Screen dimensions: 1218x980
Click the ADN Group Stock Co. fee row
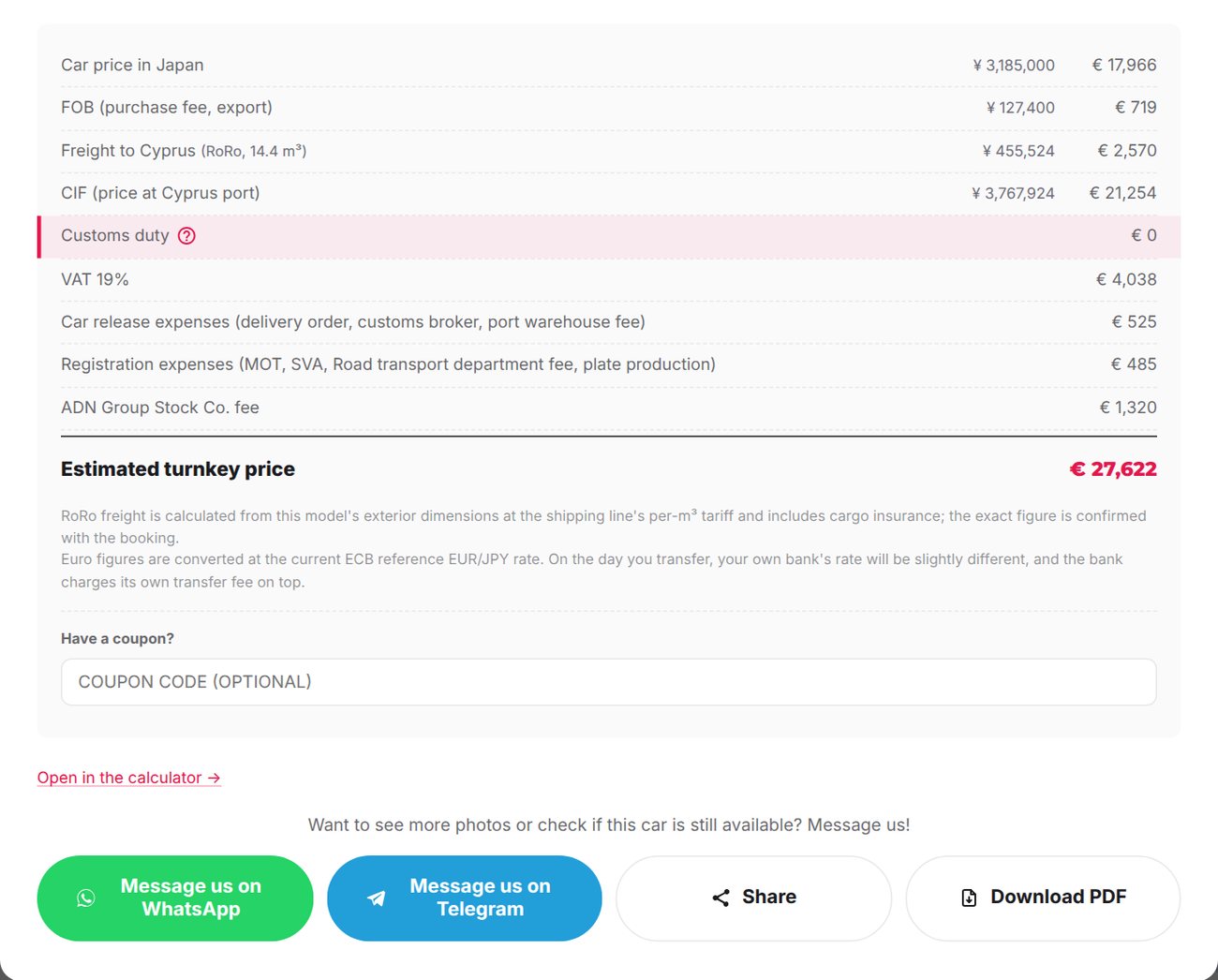609,408
